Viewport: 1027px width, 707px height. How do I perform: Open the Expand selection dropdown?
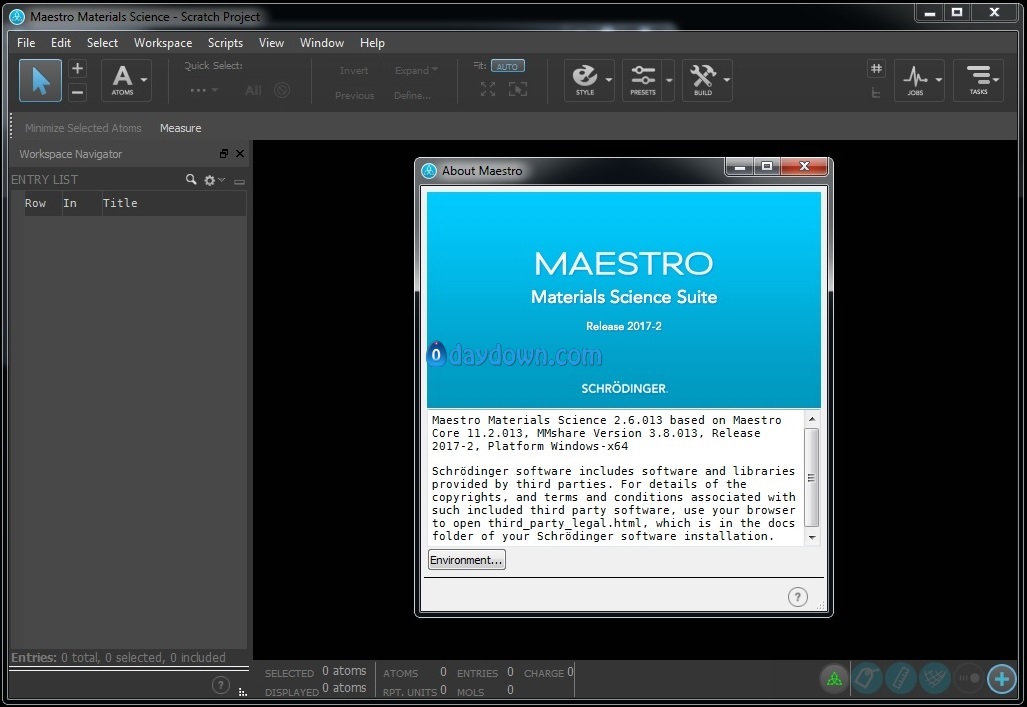(416, 70)
